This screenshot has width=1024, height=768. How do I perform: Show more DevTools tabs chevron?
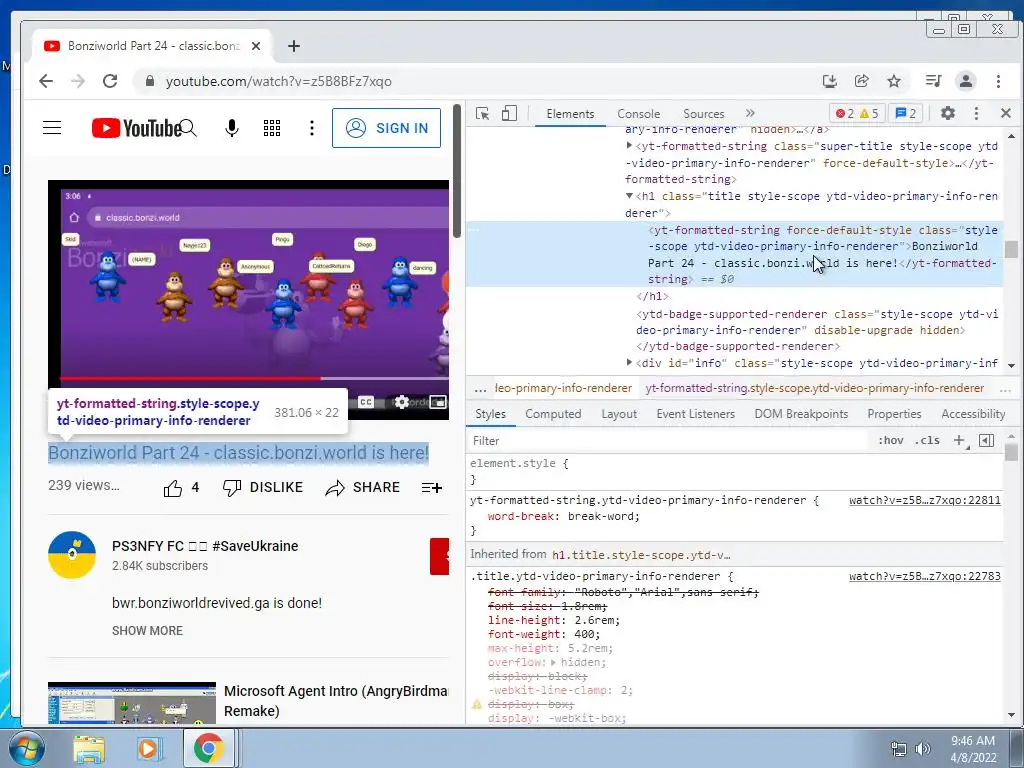pos(750,114)
